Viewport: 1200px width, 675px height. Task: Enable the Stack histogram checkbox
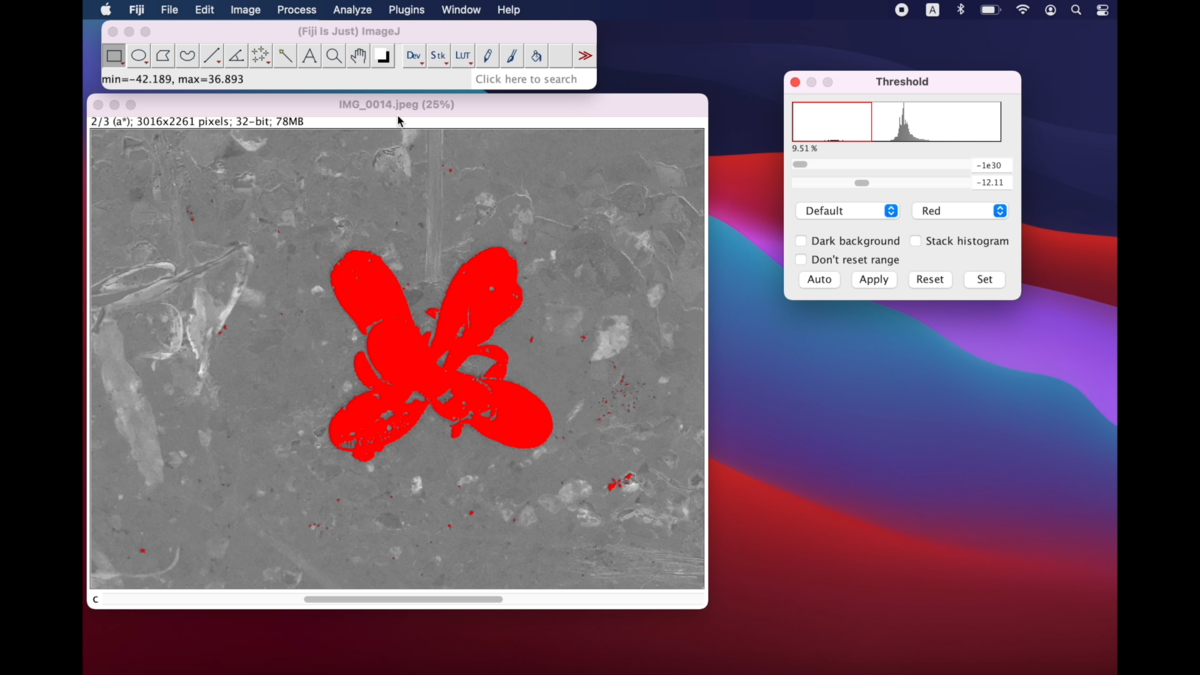[915, 241]
